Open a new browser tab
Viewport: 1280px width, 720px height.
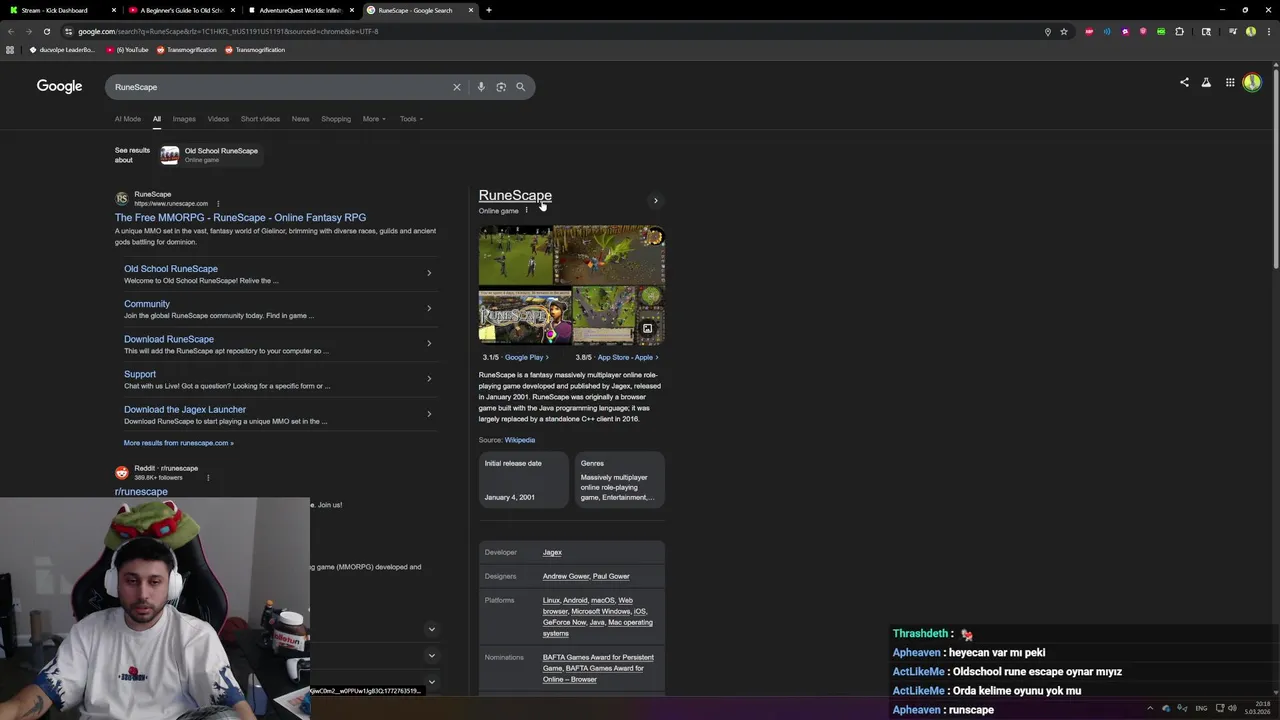[488, 10]
